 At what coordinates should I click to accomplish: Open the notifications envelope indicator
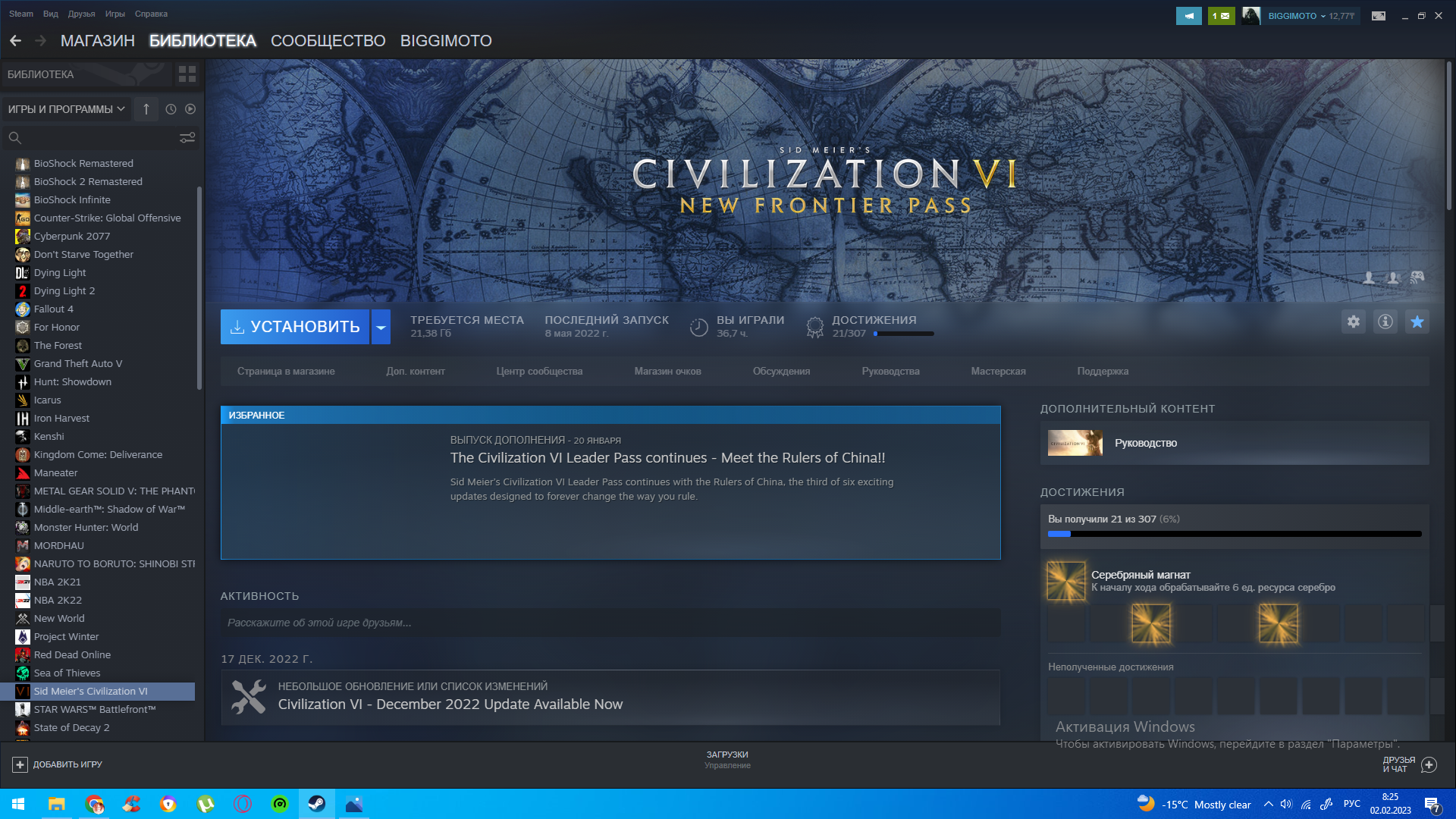point(1221,16)
